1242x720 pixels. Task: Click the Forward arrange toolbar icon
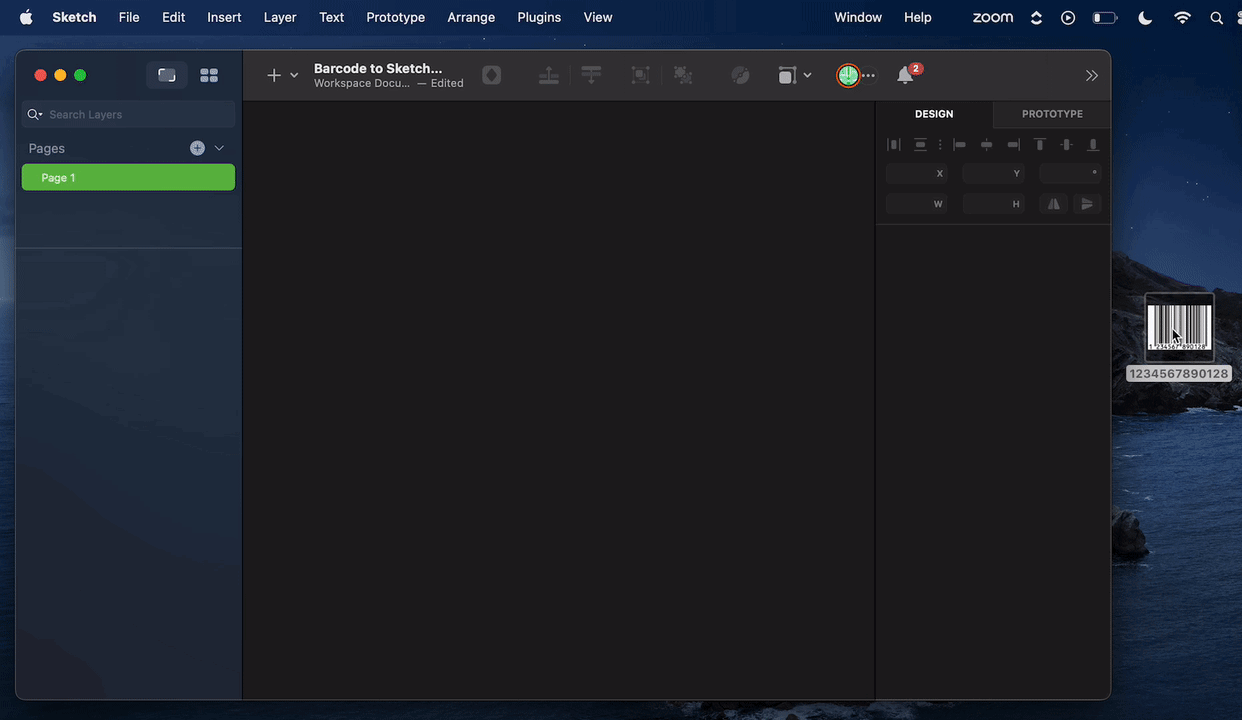[548, 75]
